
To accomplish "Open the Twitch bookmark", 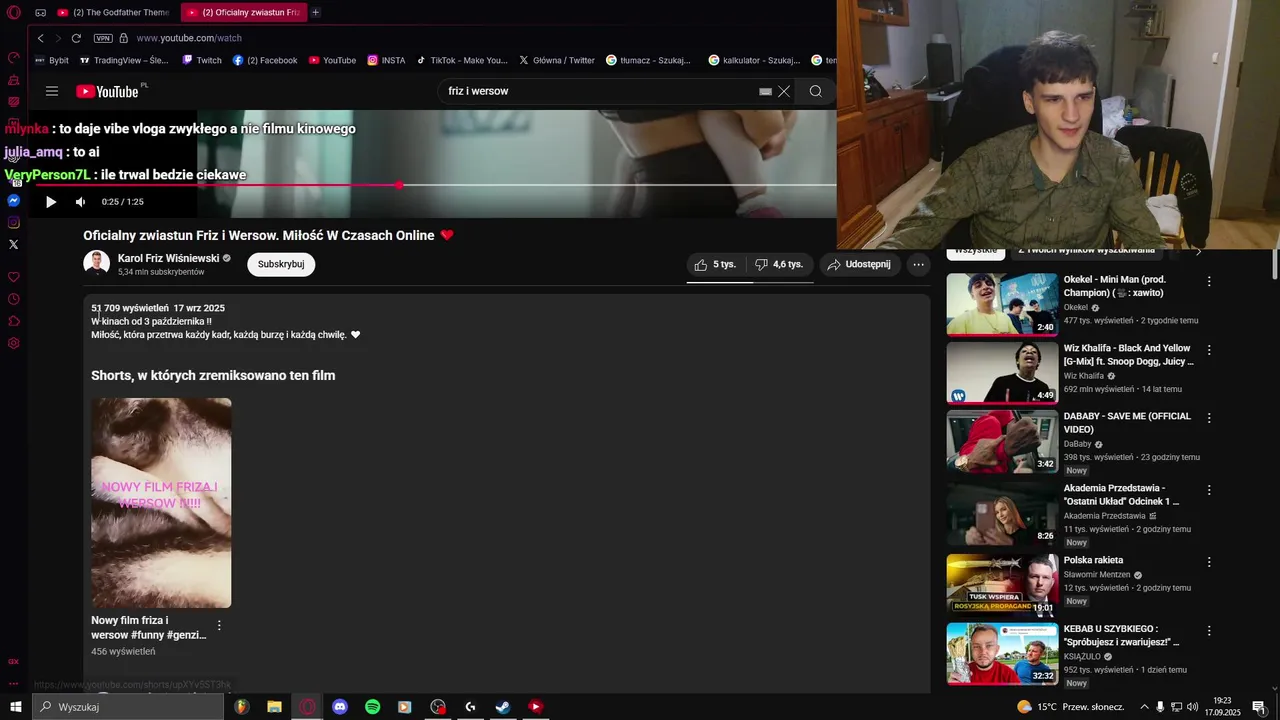I will (x=202, y=60).
